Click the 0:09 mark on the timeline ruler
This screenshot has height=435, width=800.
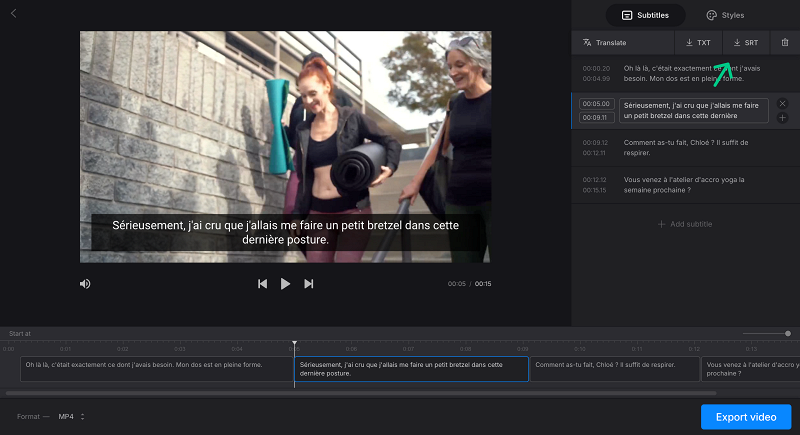[x=522, y=349]
